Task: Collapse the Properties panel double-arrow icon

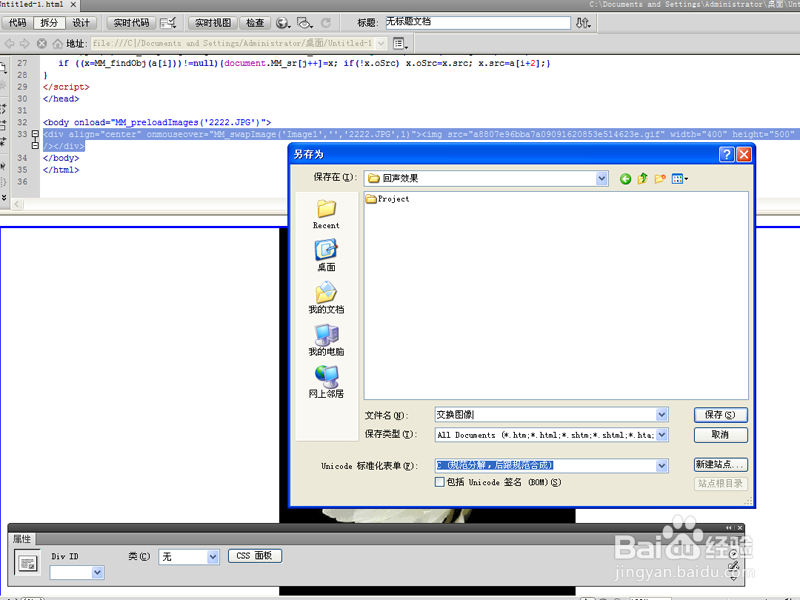Action: click(x=729, y=528)
